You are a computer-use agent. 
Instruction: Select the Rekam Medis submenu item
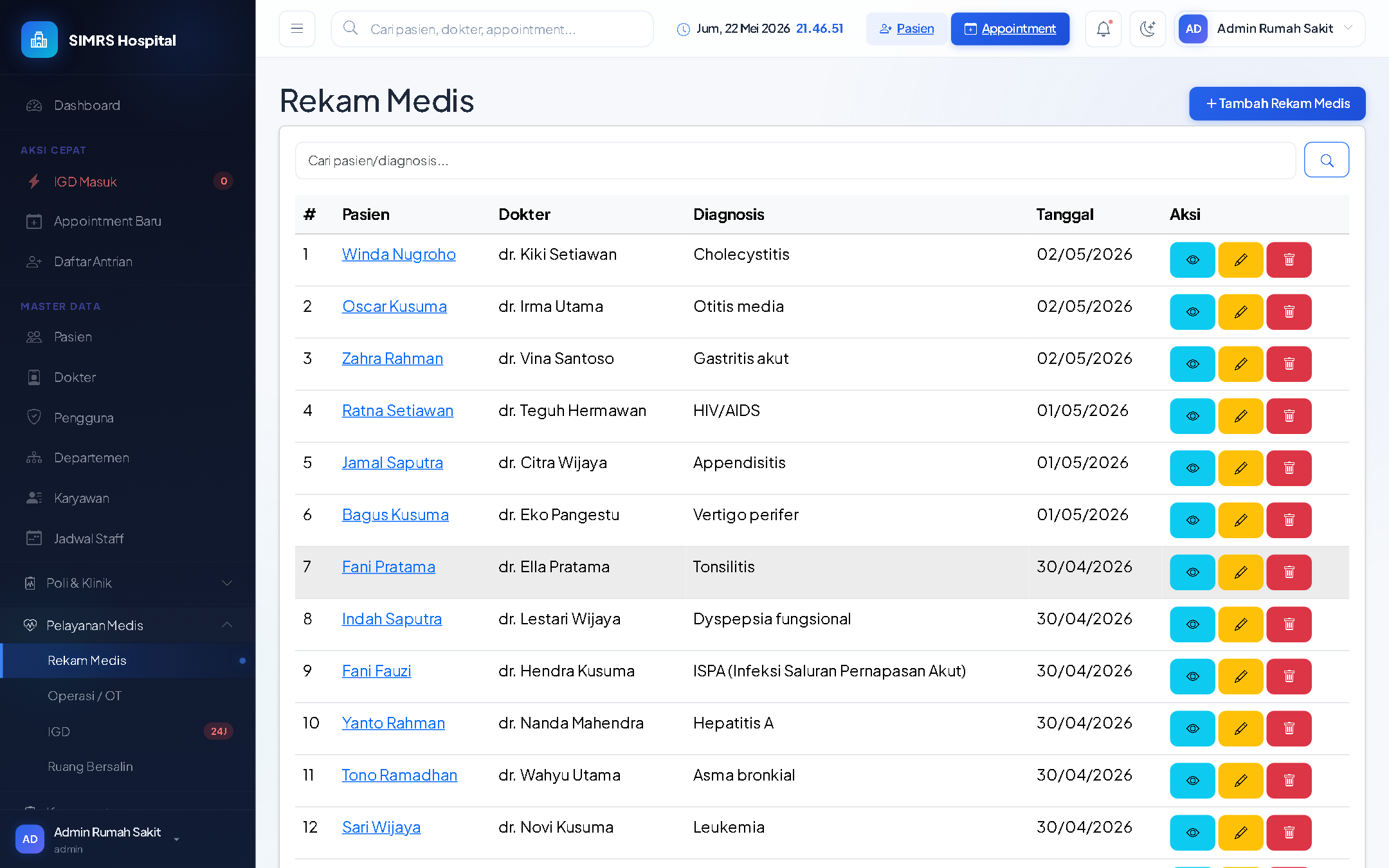(x=128, y=660)
